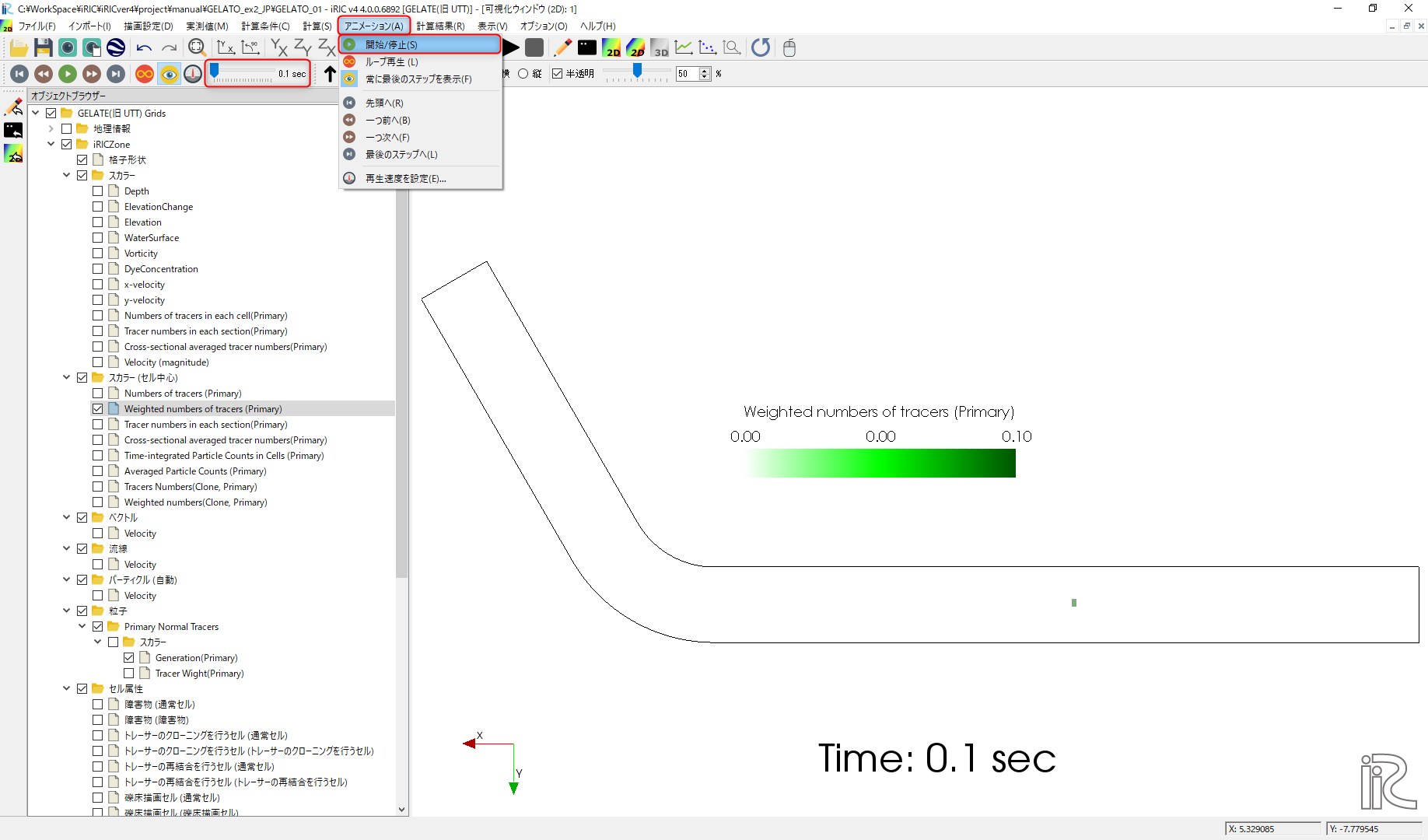Uncheck the 格子形状 grid shape checkbox
Screen dimensions: 1428x840
(82, 159)
